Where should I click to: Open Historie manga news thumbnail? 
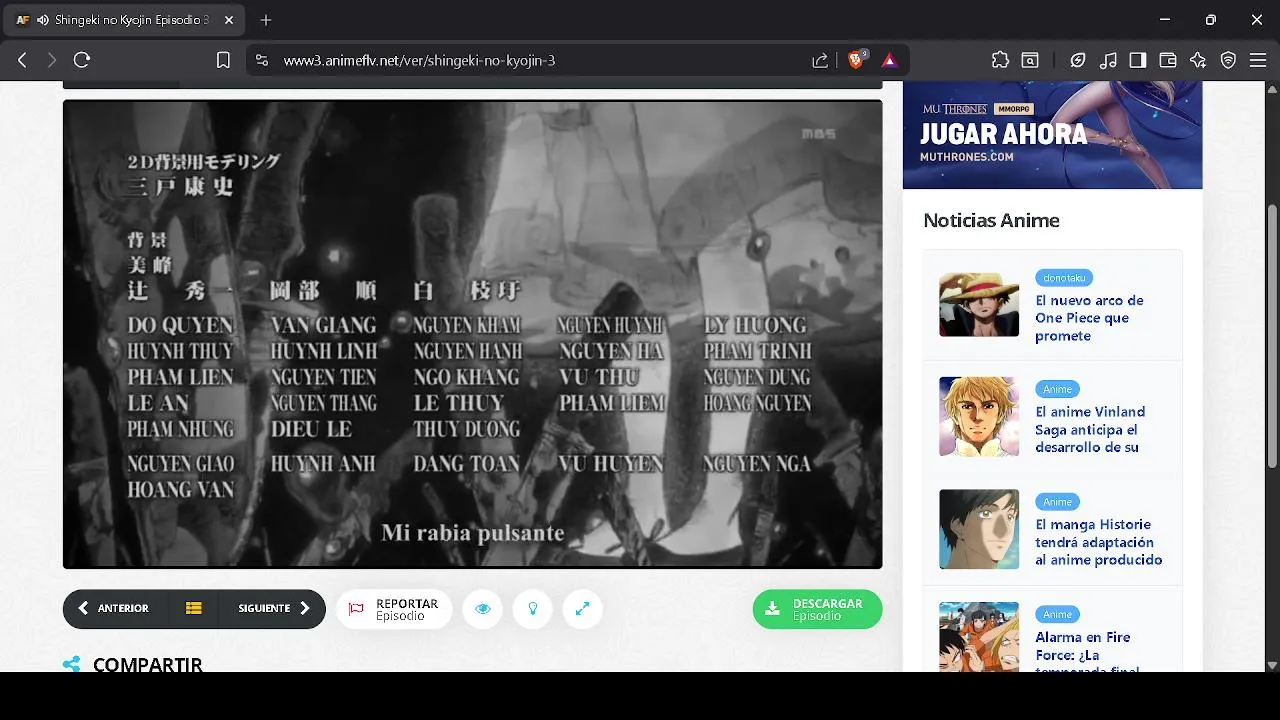click(979, 529)
